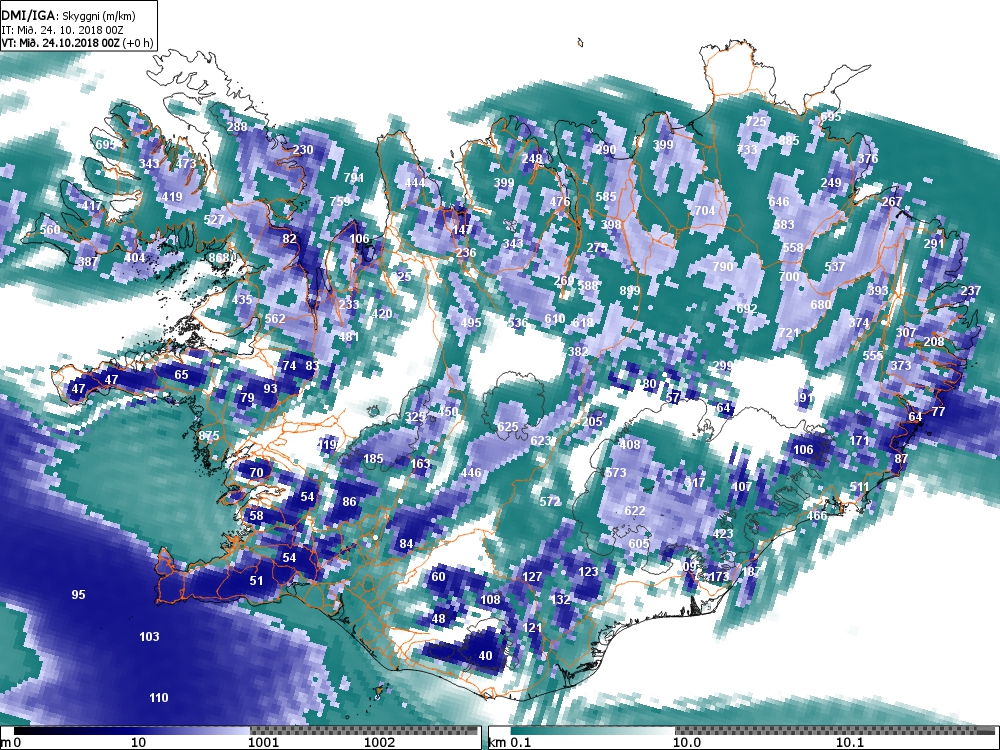Image resolution: width=1000 pixels, height=750 pixels.
Task: Click the visibility value 875
Action: (x=209, y=436)
